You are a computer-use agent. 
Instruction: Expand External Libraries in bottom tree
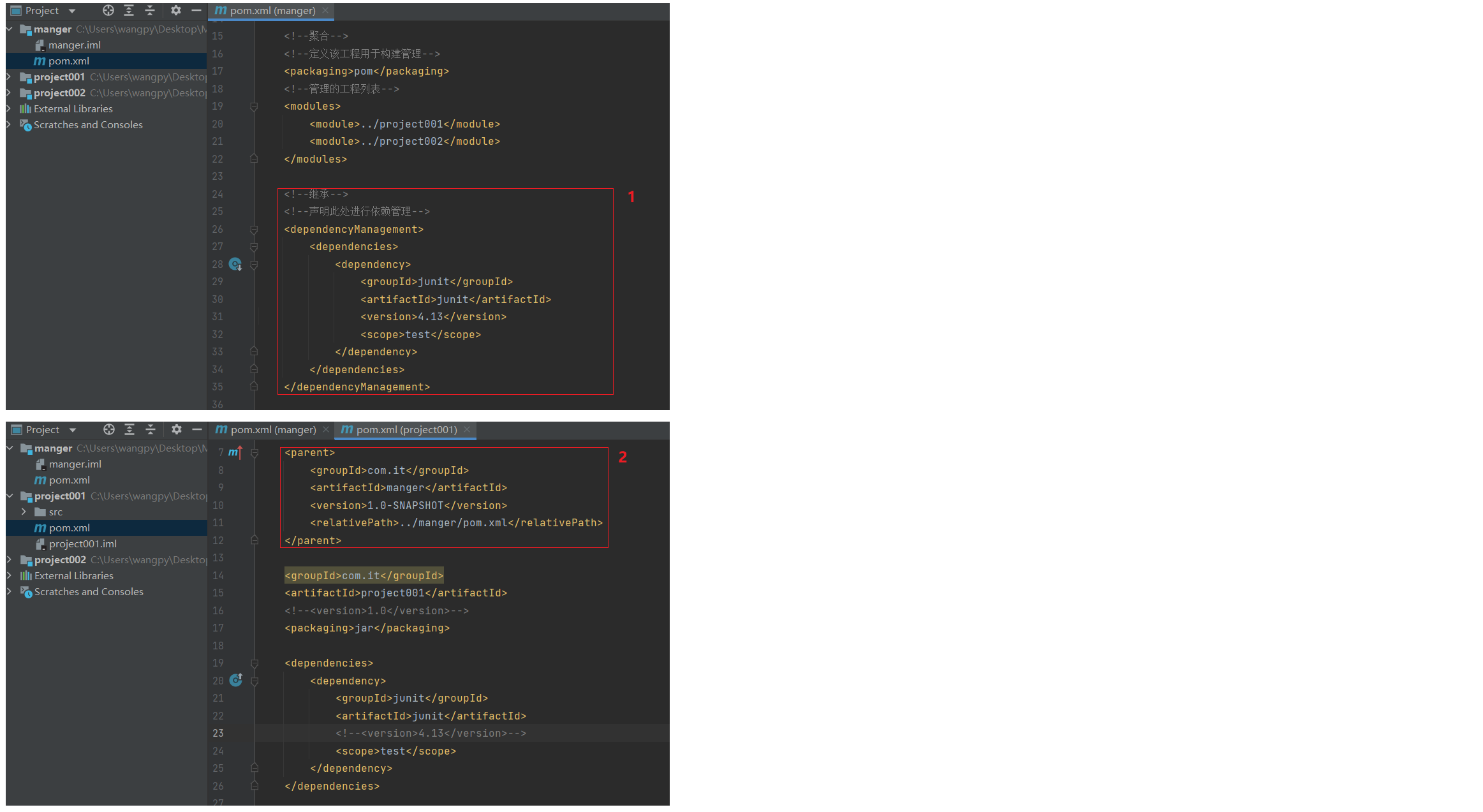9,575
